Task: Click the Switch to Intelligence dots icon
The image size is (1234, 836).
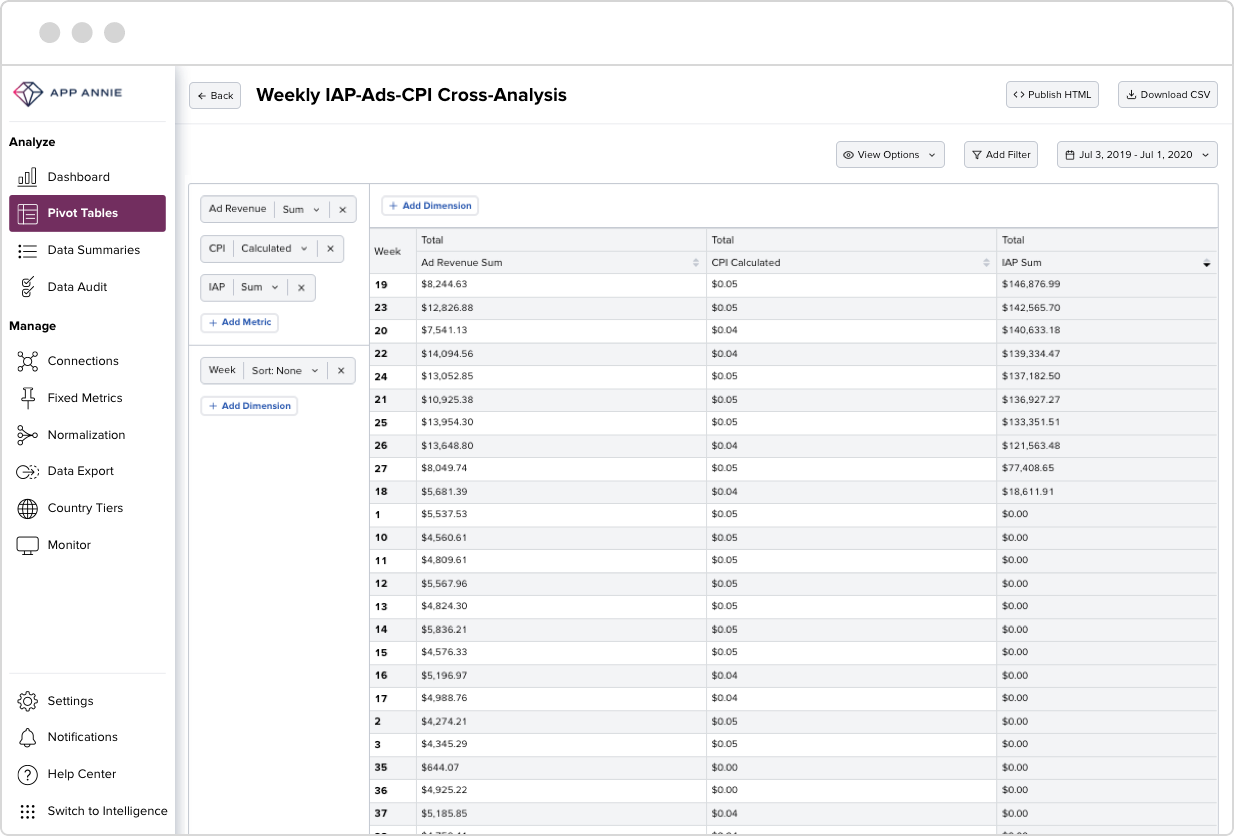Action: coord(28,811)
